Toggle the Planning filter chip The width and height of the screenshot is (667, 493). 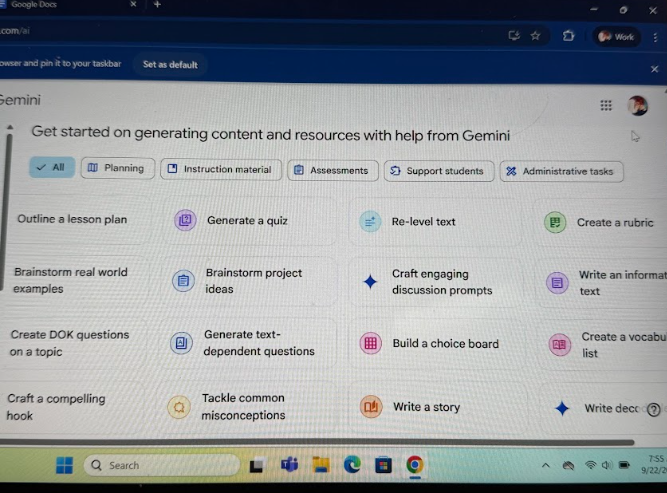[117, 168]
